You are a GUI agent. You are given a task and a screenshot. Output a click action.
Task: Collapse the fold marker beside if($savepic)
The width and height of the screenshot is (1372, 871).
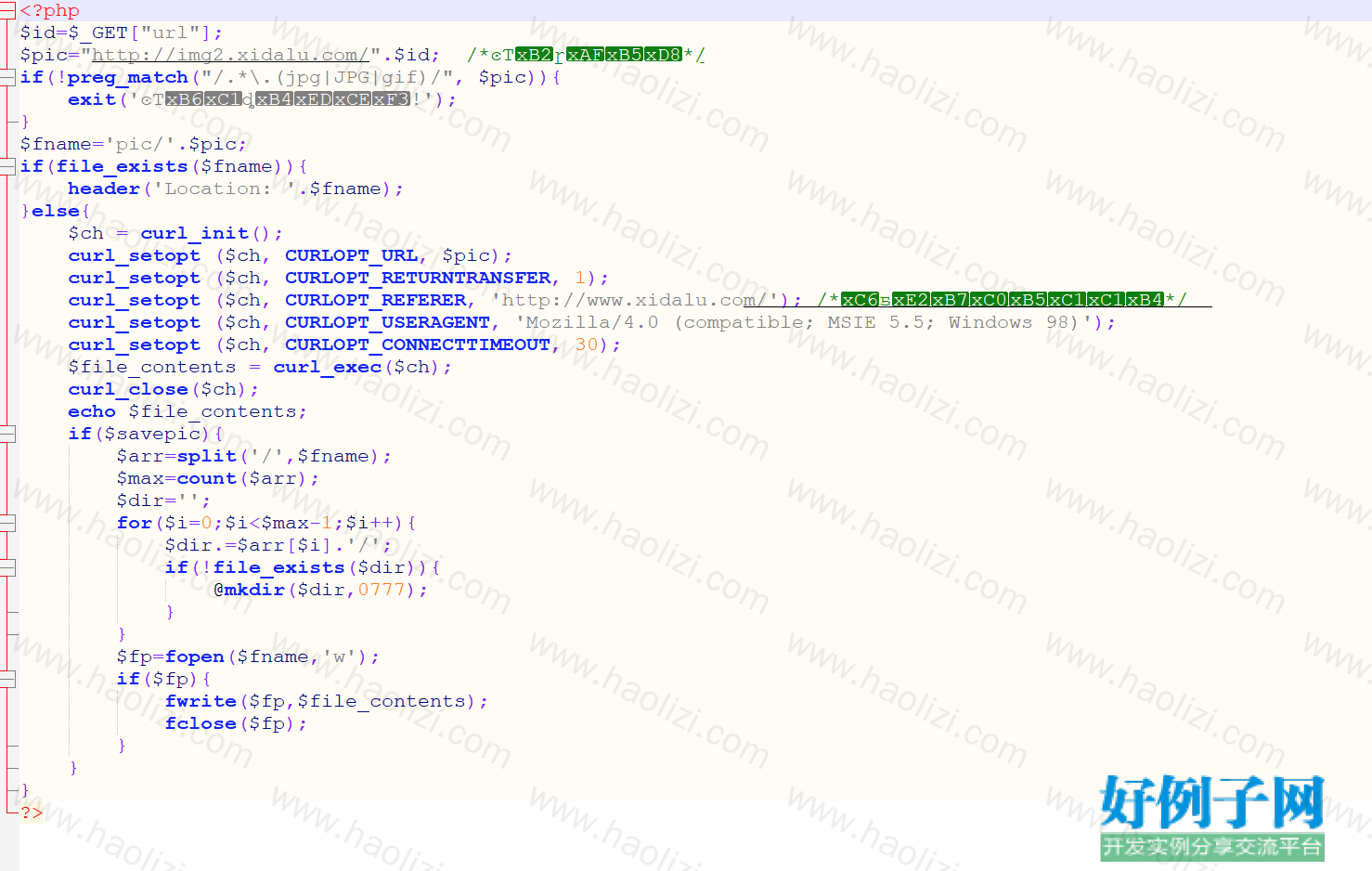(7, 434)
